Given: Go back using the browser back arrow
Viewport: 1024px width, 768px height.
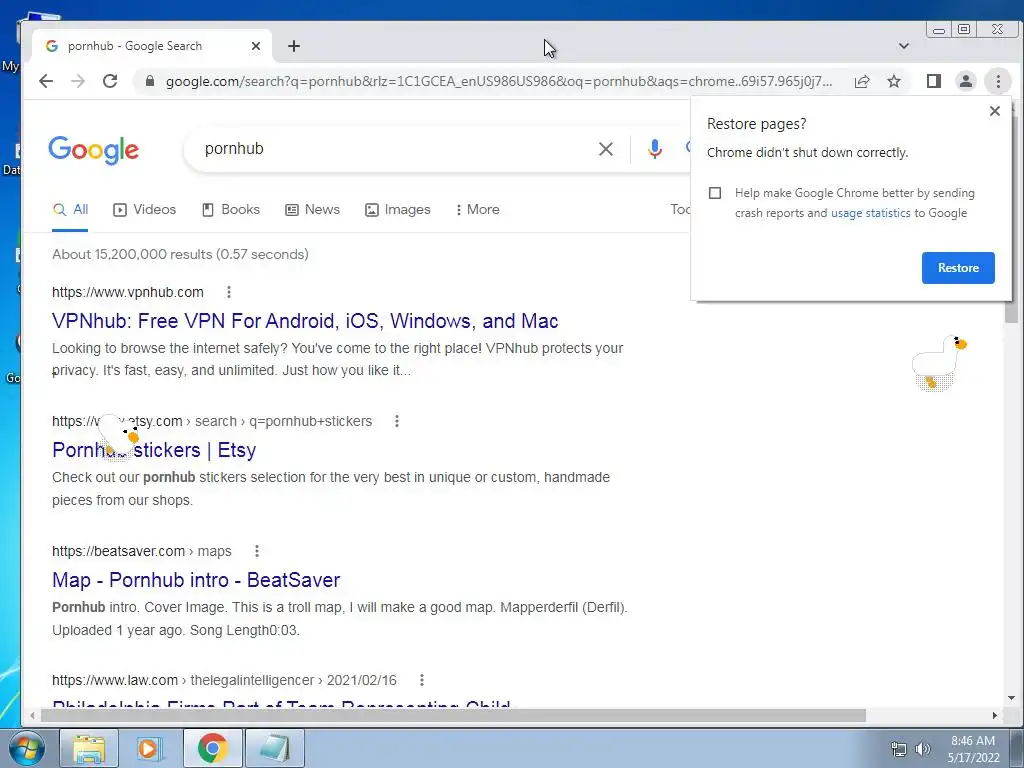Looking at the screenshot, I should (46, 81).
